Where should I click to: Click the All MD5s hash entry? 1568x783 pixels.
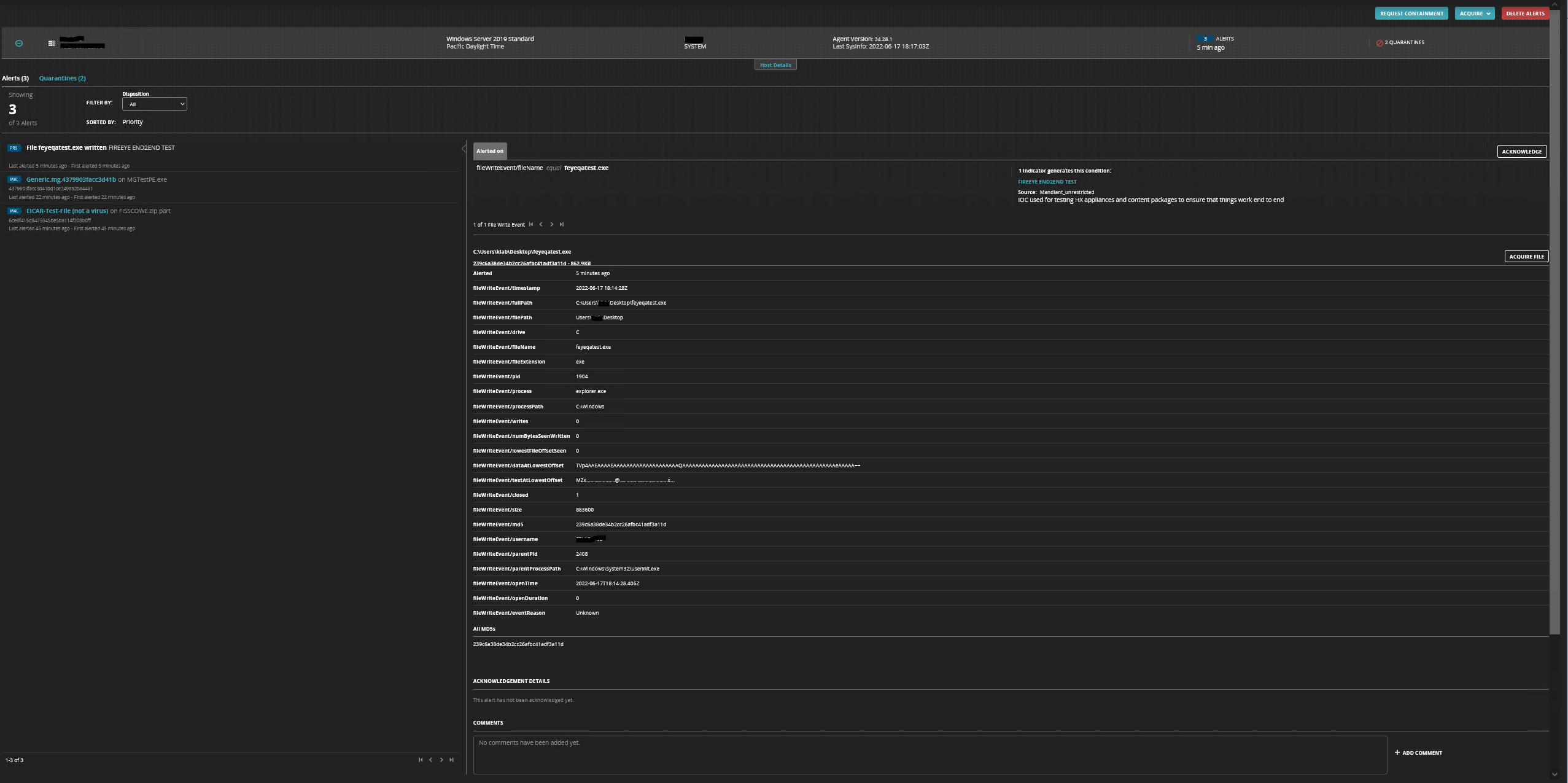pos(518,644)
